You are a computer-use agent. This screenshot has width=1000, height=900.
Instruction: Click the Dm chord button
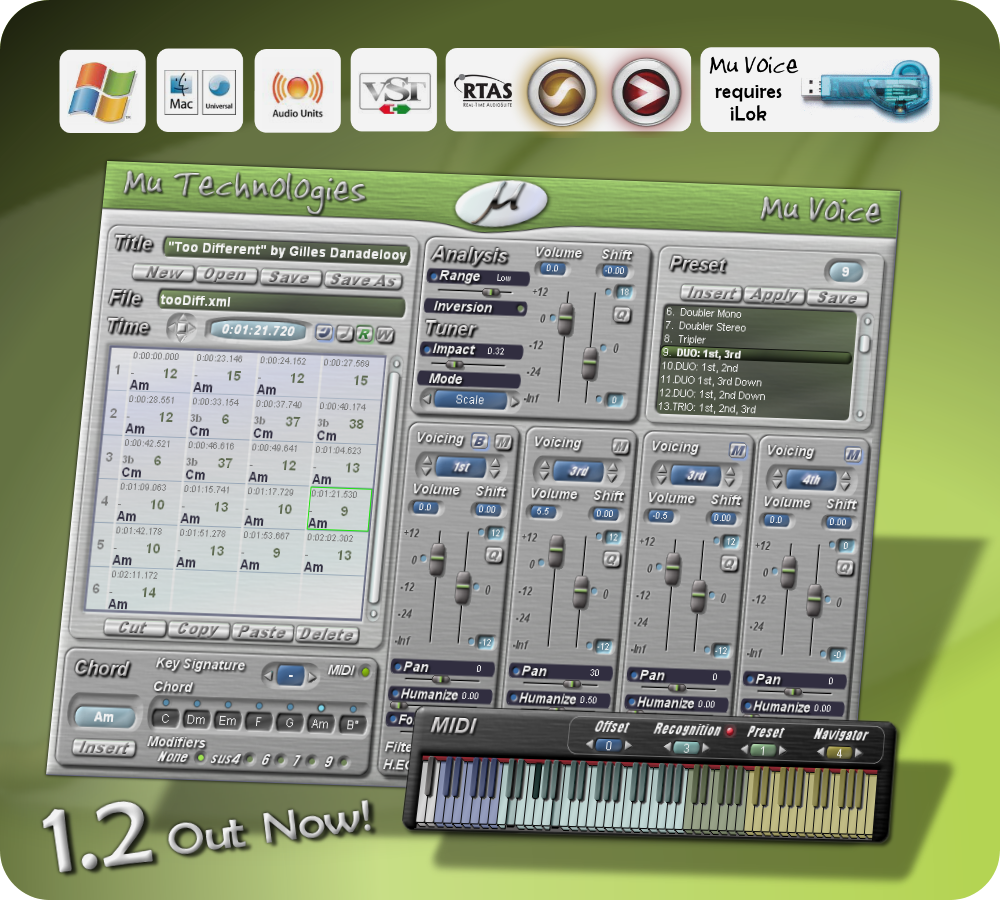pyautogui.click(x=195, y=720)
